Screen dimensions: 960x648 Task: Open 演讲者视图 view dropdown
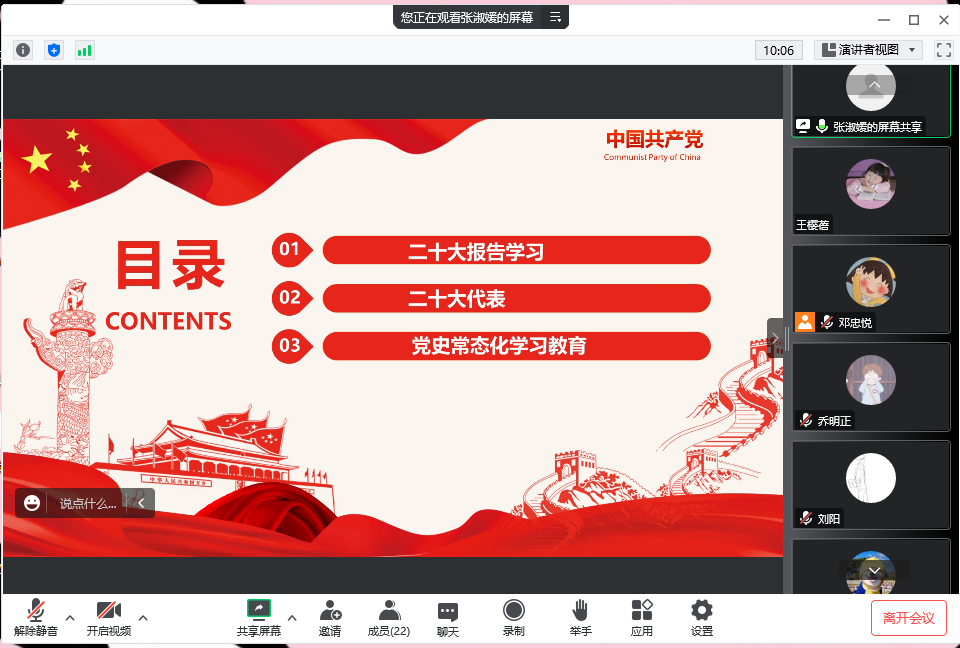pos(868,50)
